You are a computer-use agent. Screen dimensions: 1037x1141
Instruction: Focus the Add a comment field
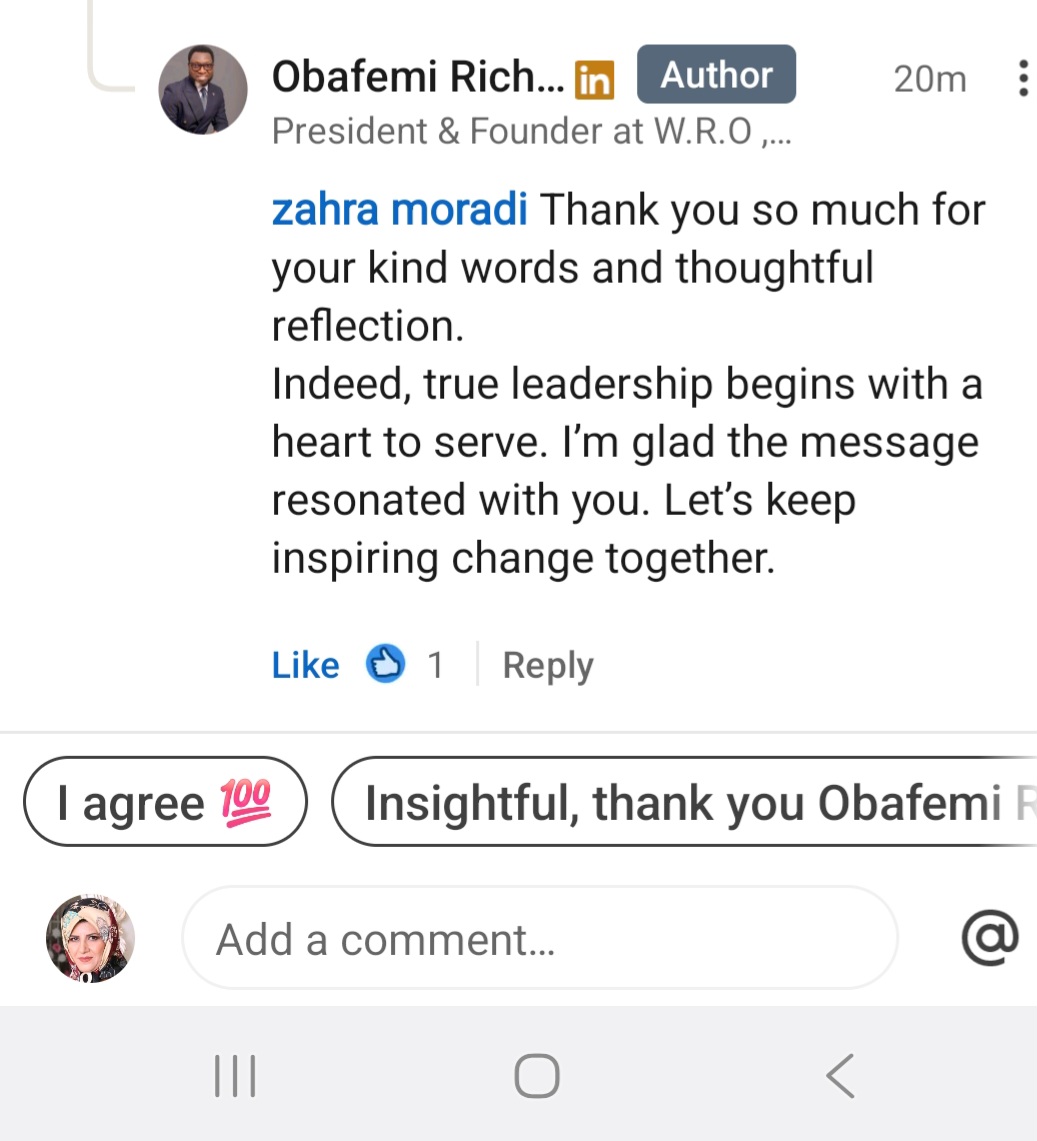pos(539,938)
